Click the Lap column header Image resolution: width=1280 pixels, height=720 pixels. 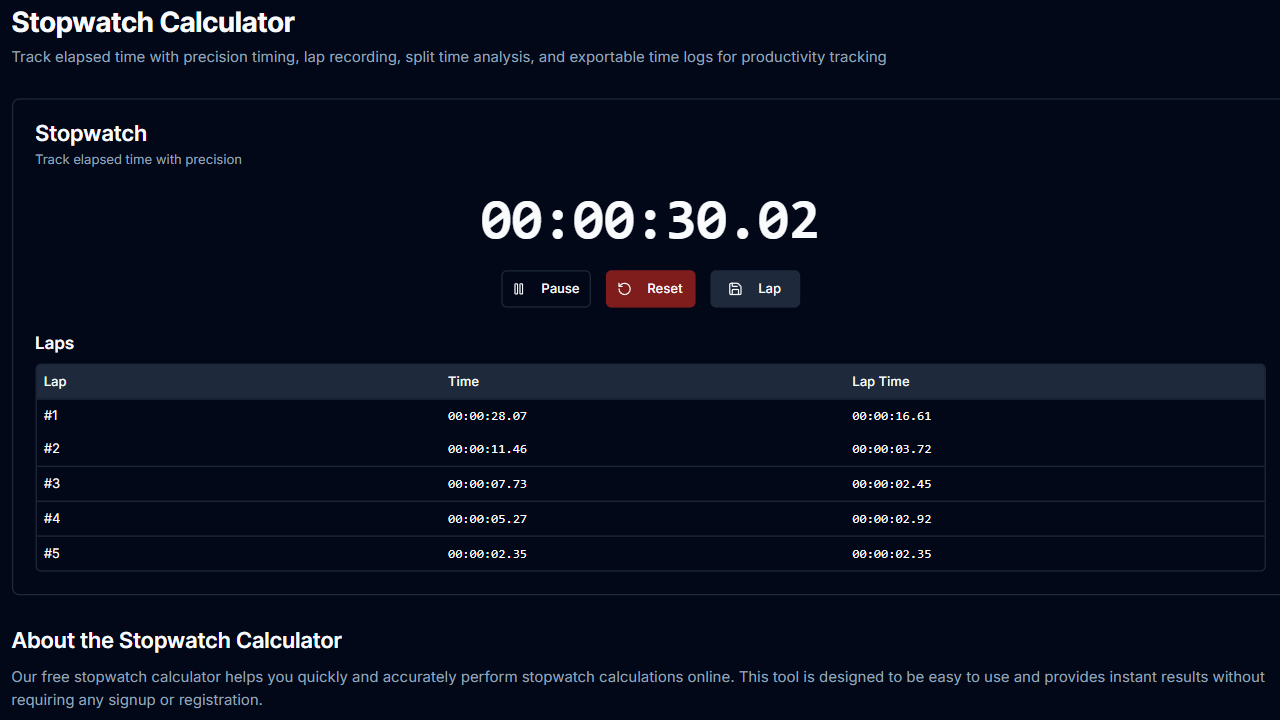(54, 381)
